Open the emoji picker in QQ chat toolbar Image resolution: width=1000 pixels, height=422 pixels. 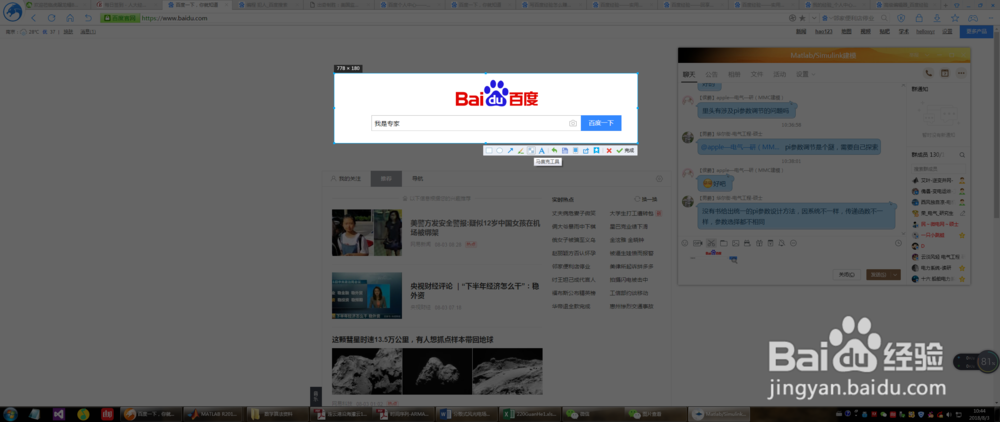[685, 243]
